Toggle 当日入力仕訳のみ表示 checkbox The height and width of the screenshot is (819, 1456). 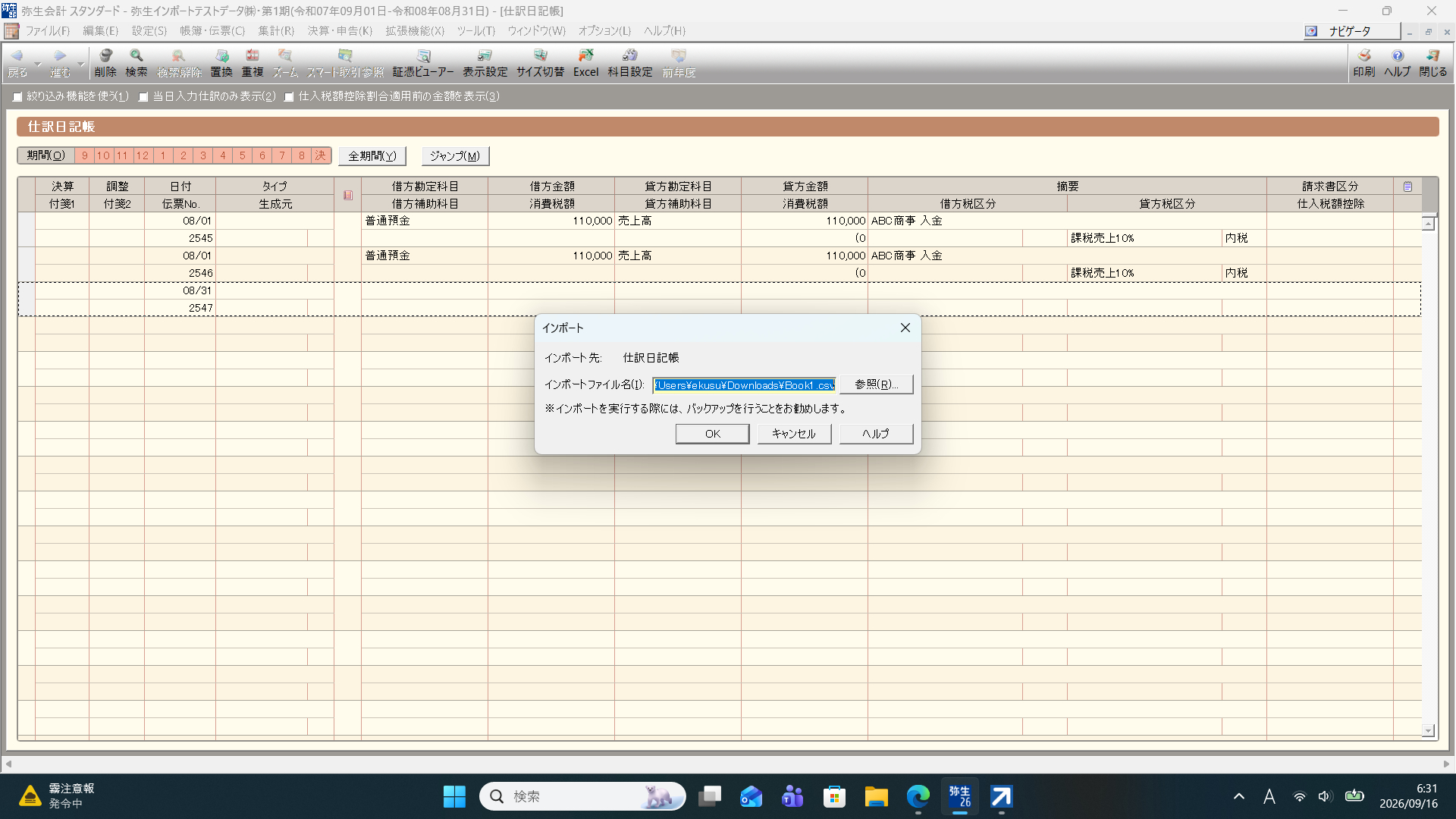(x=143, y=97)
